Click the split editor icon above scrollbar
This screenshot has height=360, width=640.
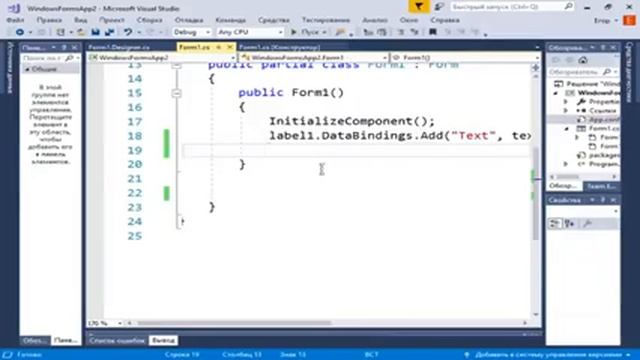tap(535, 68)
